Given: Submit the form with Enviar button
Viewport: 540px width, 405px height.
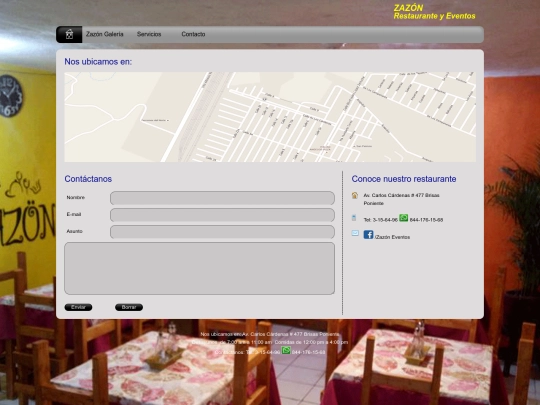Looking at the screenshot, I should point(78,307).
